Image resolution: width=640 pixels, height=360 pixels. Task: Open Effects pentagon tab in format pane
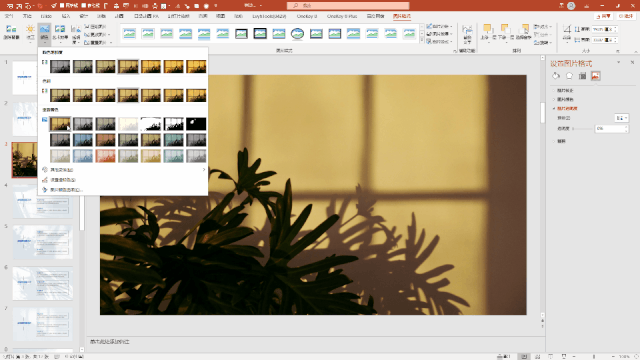click(x=569, y=76)
